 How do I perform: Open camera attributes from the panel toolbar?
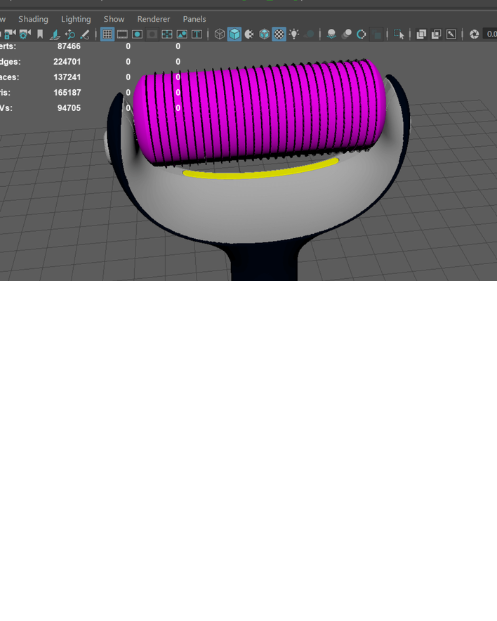pos(25,34)
